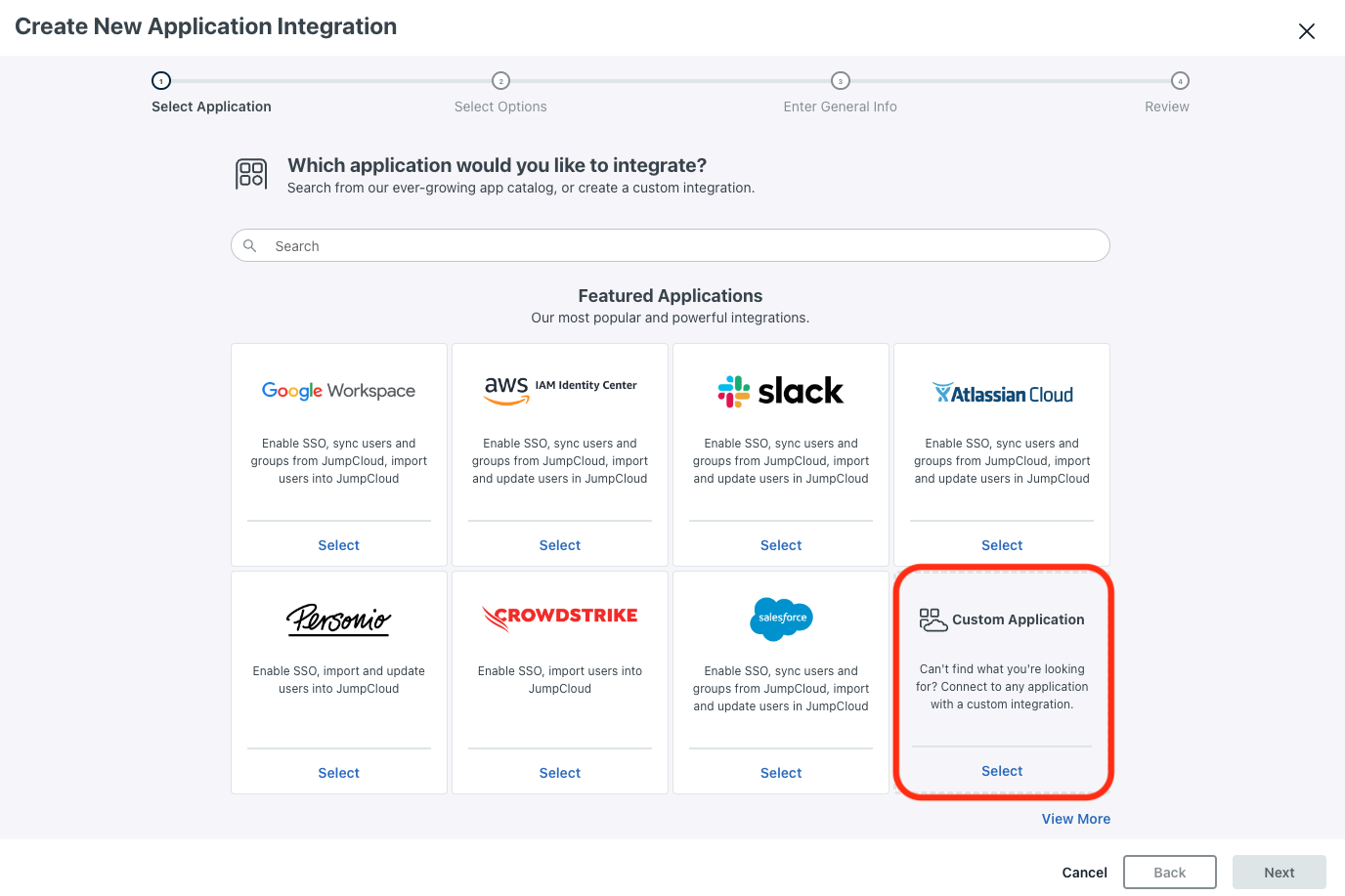Select Atlassian Cloud integration
Image resolution: width=1345 pixels, height=896 pixels.
coord(1002,545)
